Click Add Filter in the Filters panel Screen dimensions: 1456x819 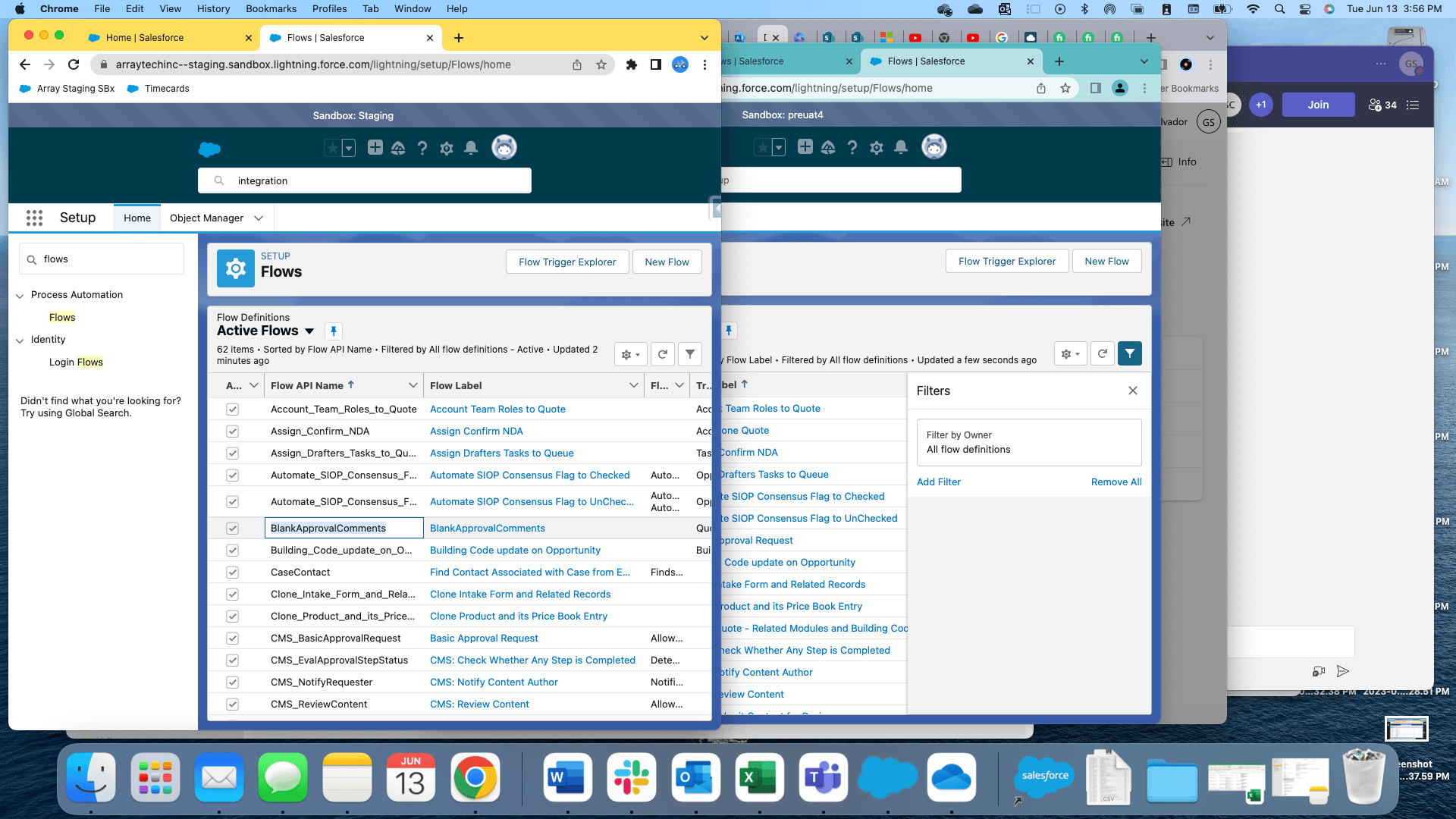[x=939, y=482]
